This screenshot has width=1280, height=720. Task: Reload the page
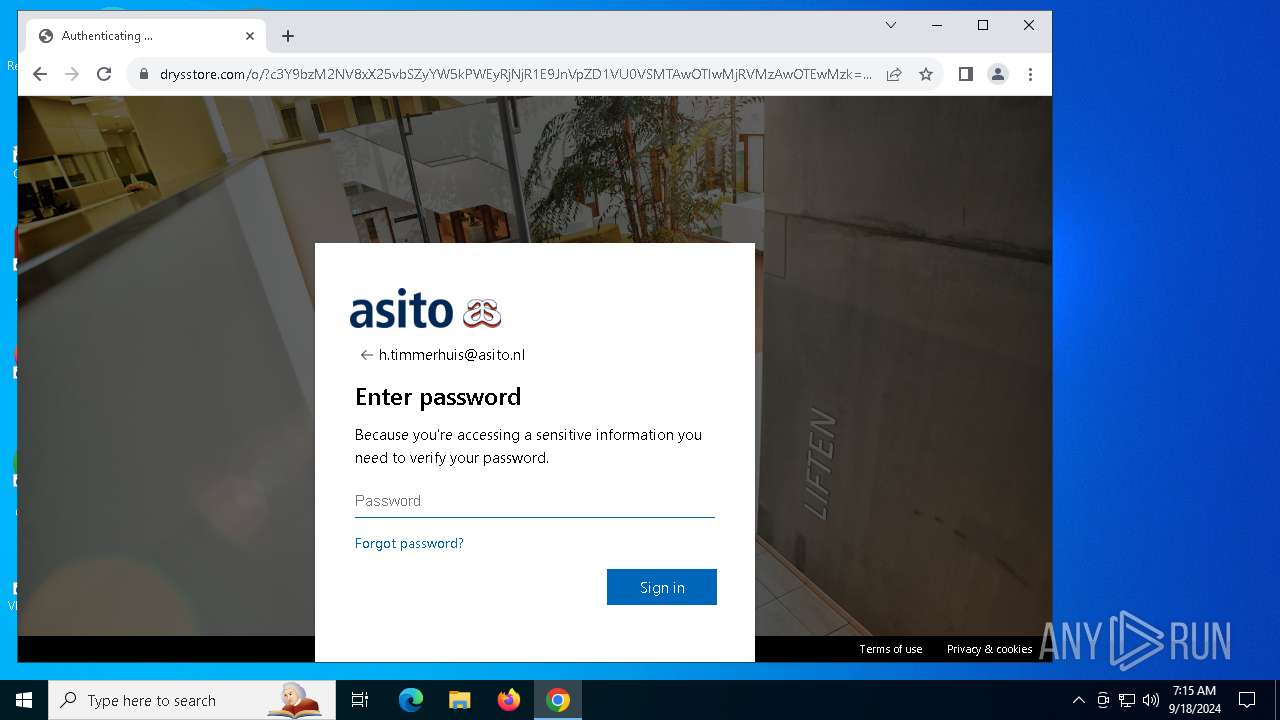pos(104,74)
